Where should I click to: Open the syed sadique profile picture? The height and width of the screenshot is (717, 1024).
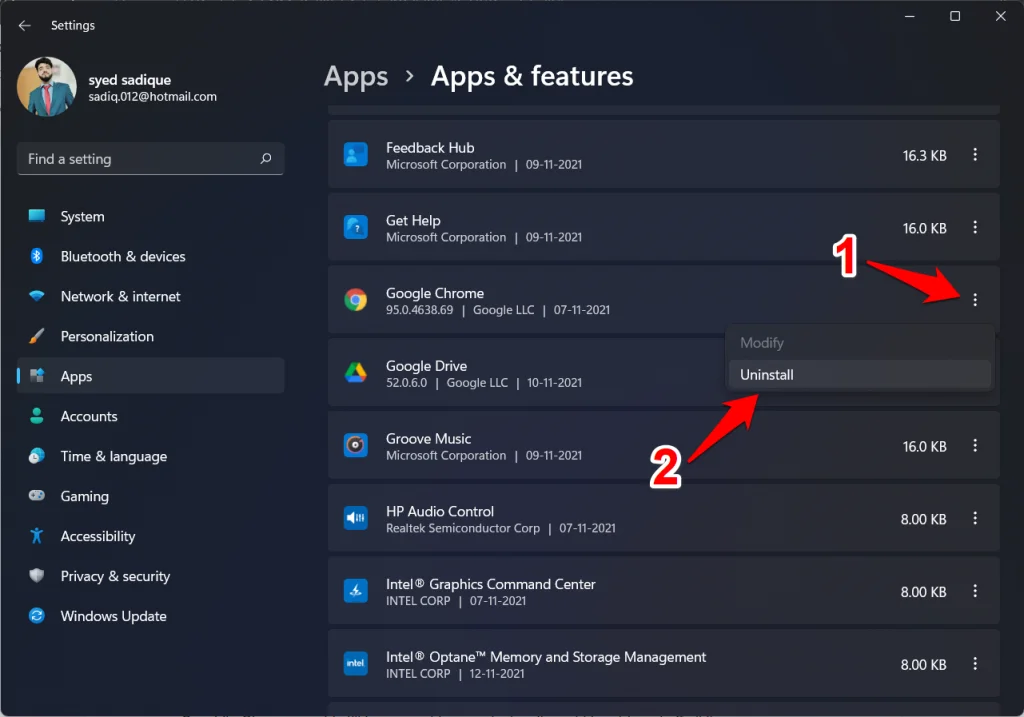pos(47,86)
